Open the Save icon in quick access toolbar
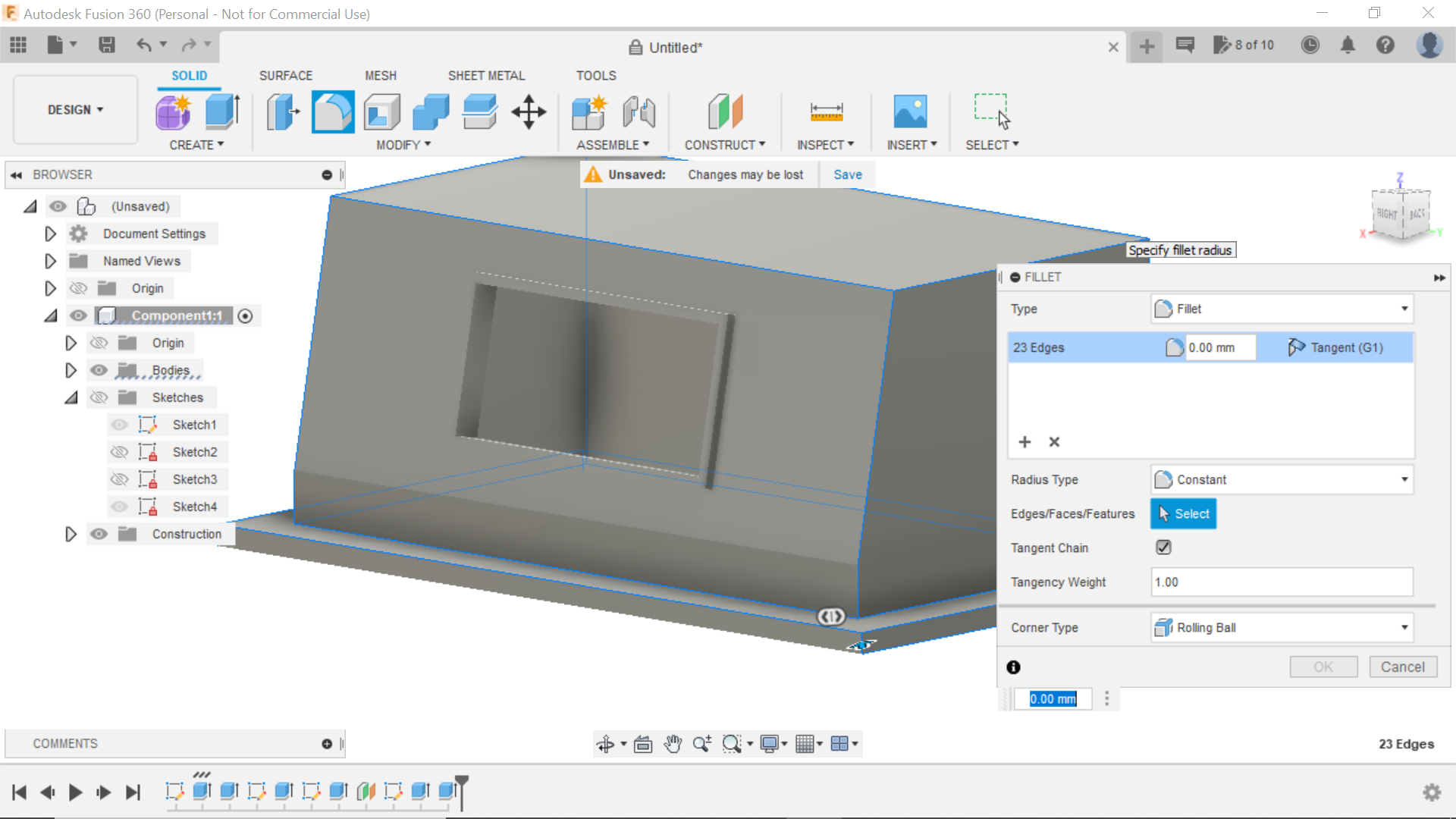Viewport: 1456px width, 819px height. (x=106, y=45)
